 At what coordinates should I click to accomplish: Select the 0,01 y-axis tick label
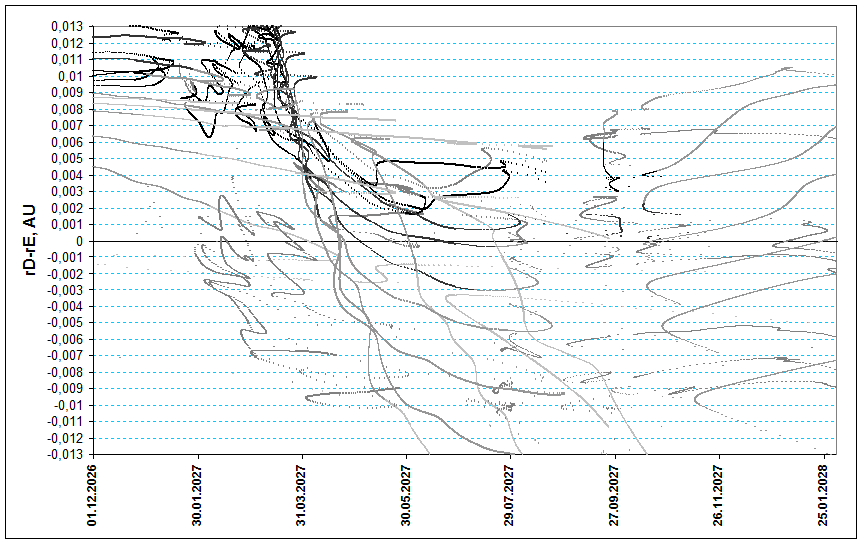pyautogui.click(x=72, y=76)
